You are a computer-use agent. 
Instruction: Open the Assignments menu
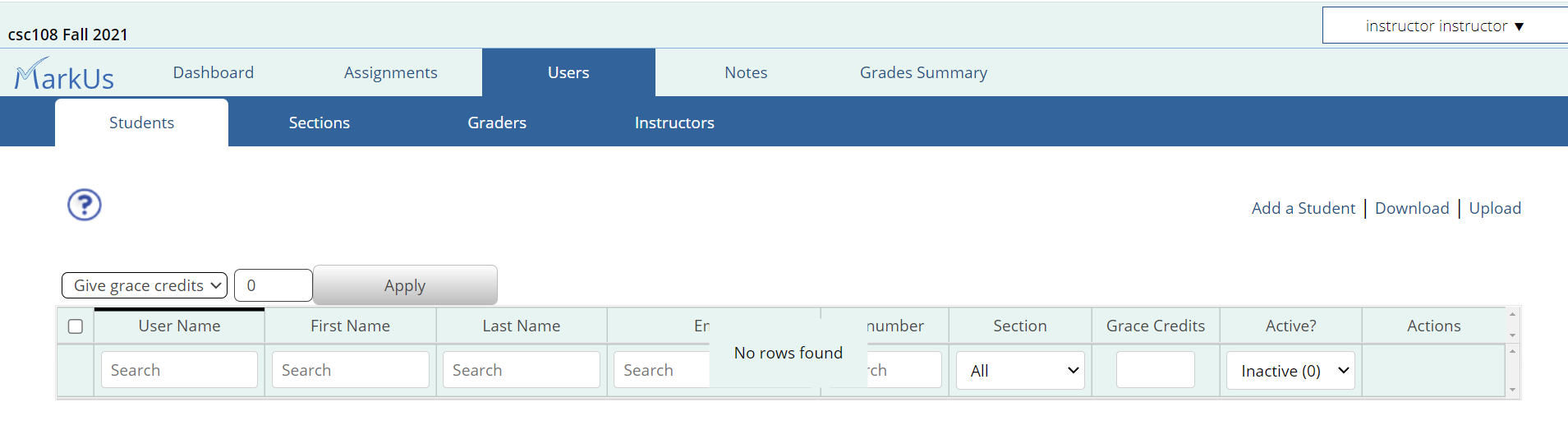point(391,72)
